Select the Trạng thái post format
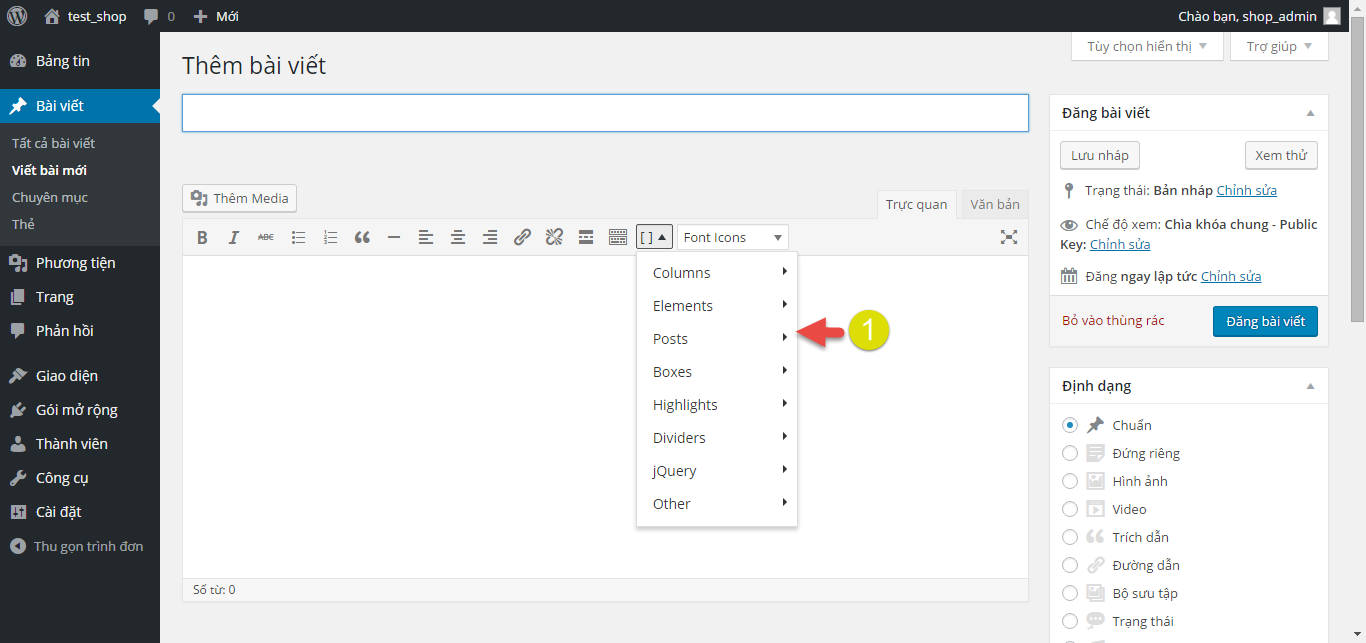The width and height of the screenshot is (1366, 643). [1070, 621]
